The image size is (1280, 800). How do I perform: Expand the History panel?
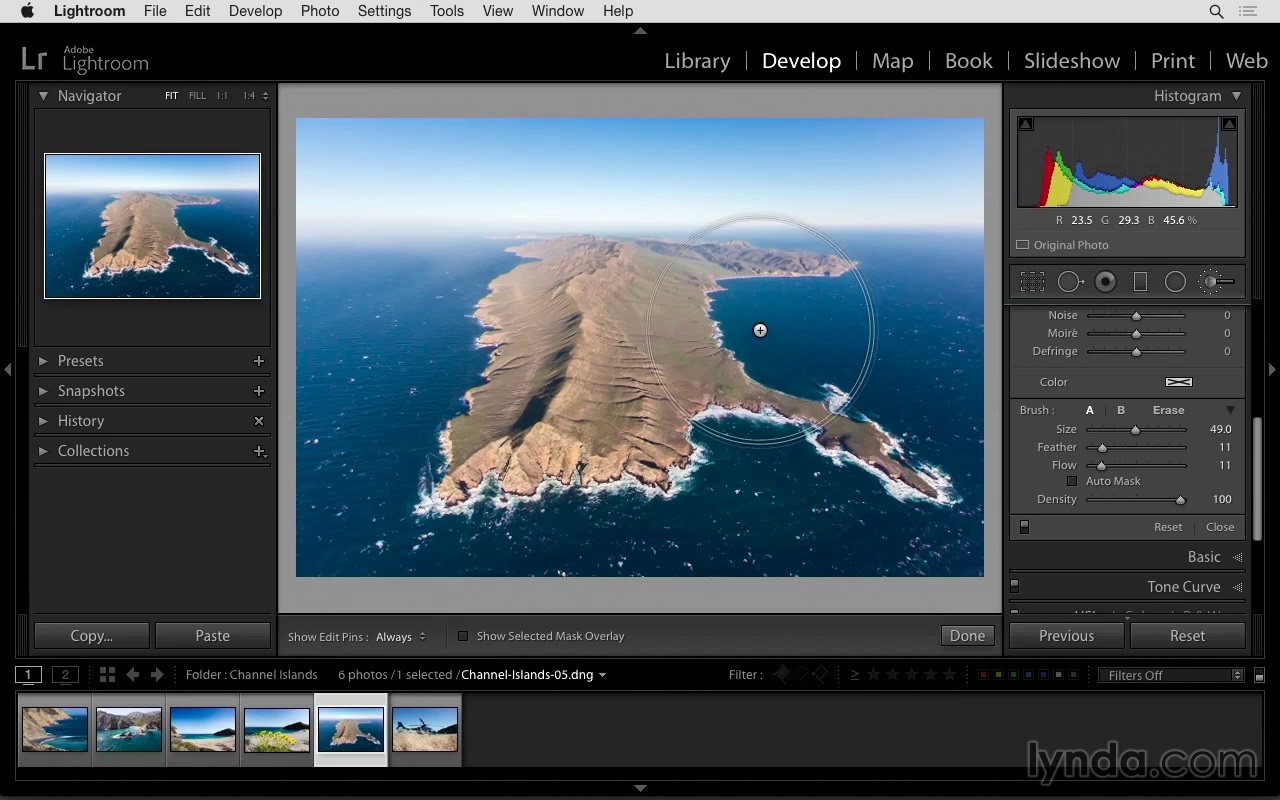43,421
